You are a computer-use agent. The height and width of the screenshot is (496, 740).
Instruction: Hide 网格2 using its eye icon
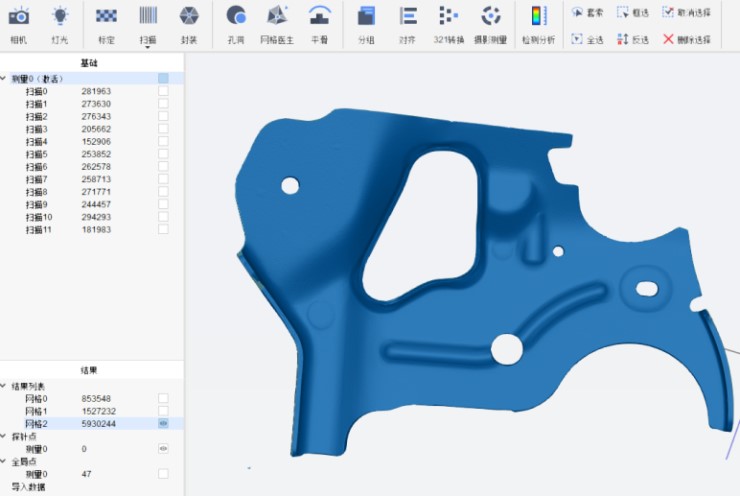coord(163,424)
